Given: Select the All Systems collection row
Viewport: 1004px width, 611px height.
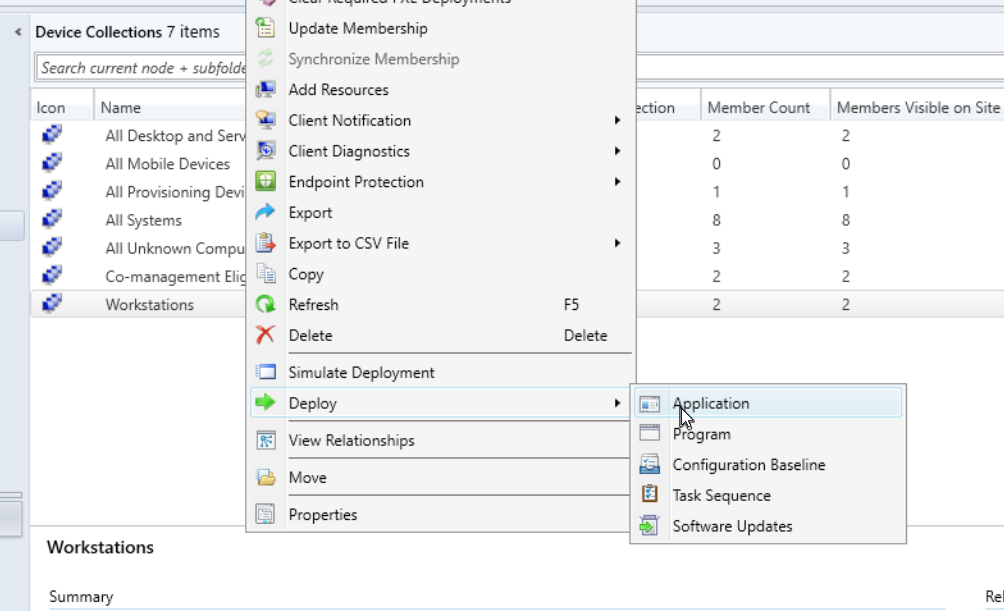Looking at the screenshot, I should [x=143, y=220].
